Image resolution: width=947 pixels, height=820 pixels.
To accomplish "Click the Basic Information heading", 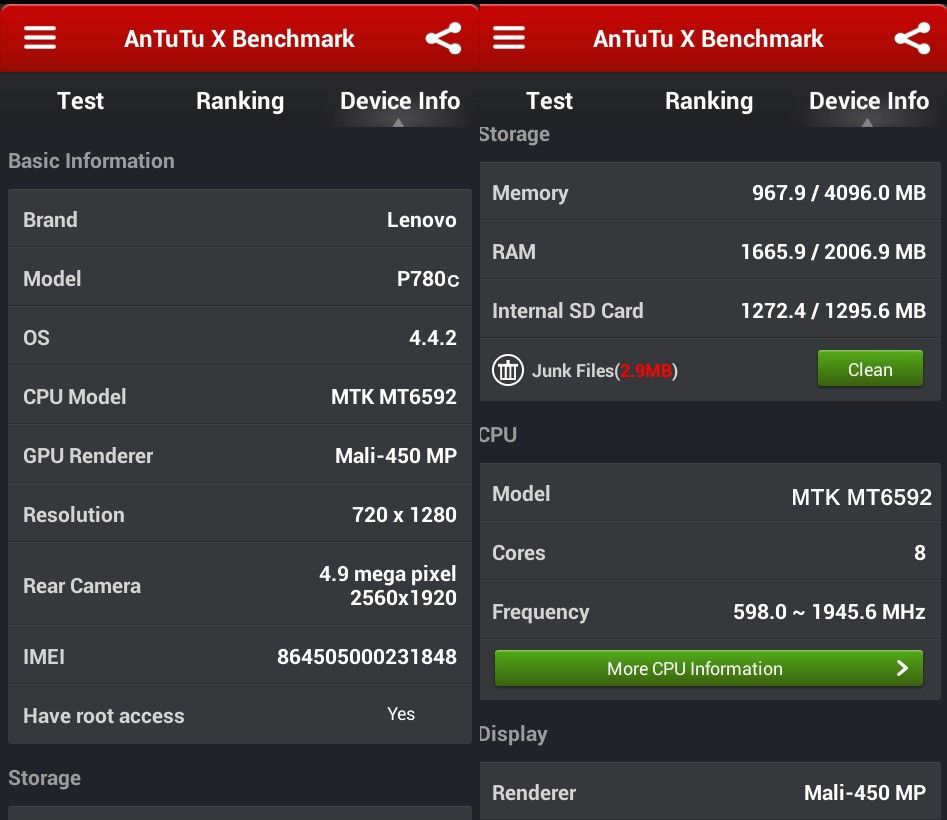I will [x=91, y=161].
